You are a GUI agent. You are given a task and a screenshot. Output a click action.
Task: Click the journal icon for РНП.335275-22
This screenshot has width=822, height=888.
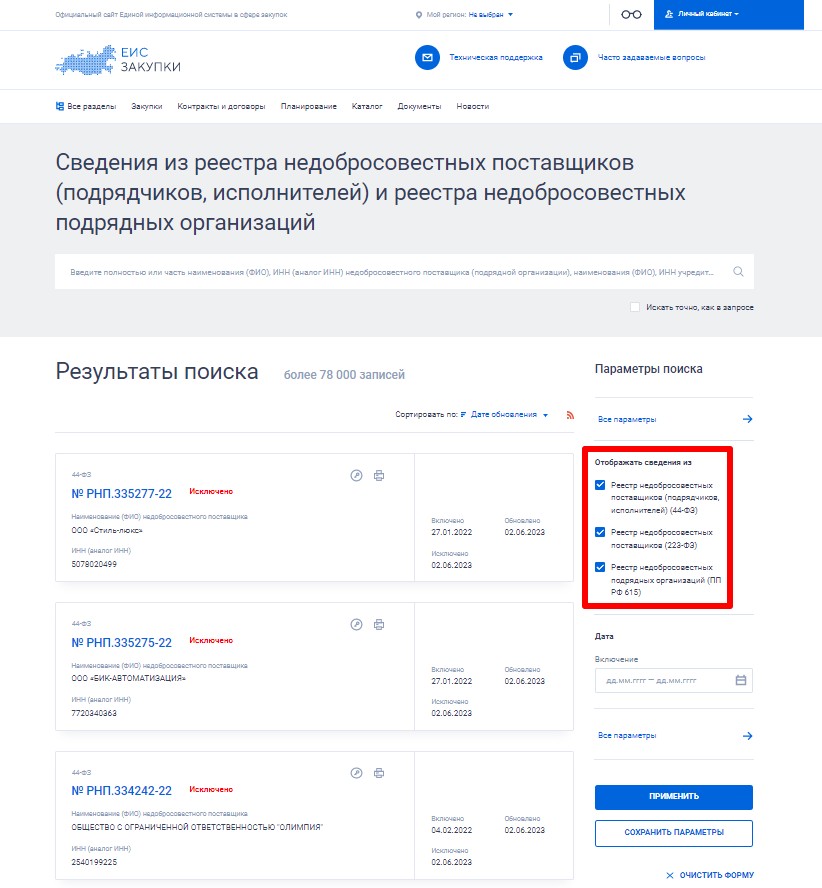[356, 625]
